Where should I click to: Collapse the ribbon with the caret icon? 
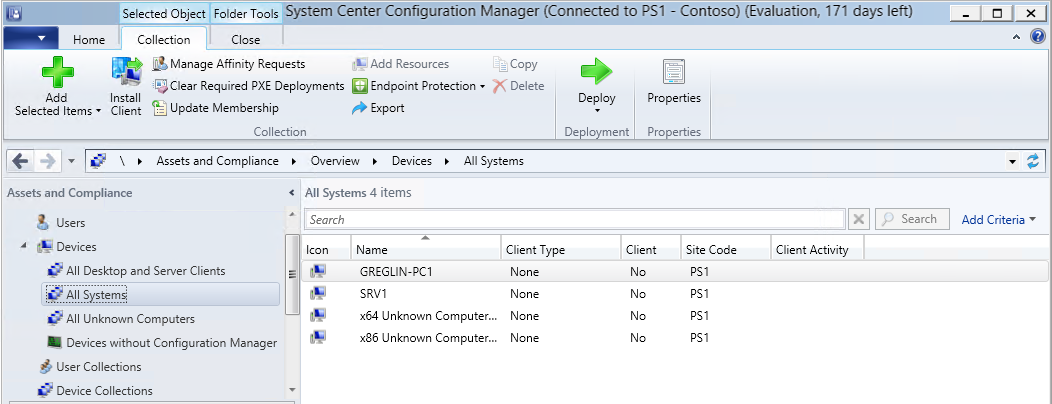click(1016, 37)
